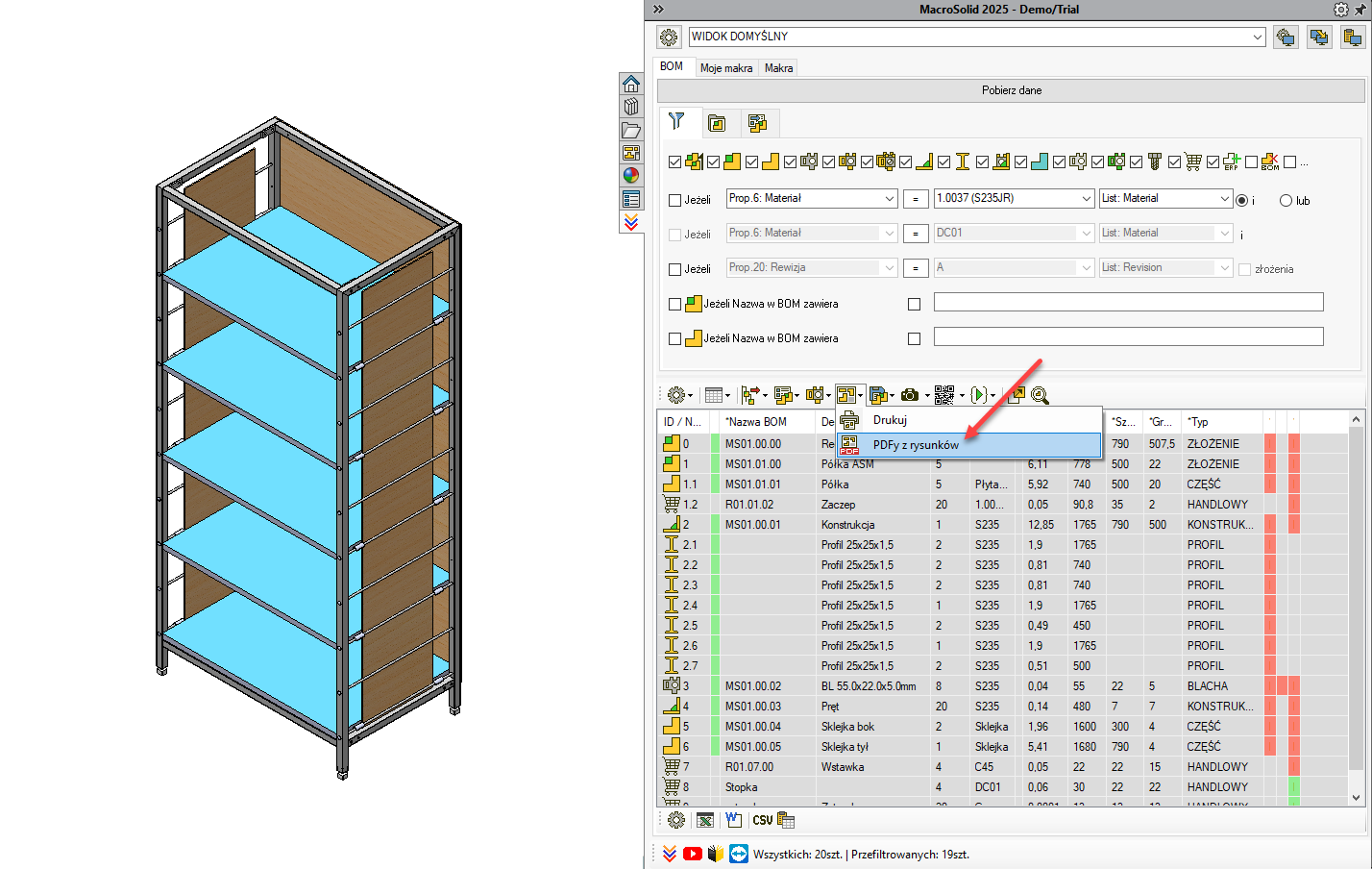Click the Word export icon in bottom toolbar
This screenshot has width=1372, height=869.
[x=734, y=820]
